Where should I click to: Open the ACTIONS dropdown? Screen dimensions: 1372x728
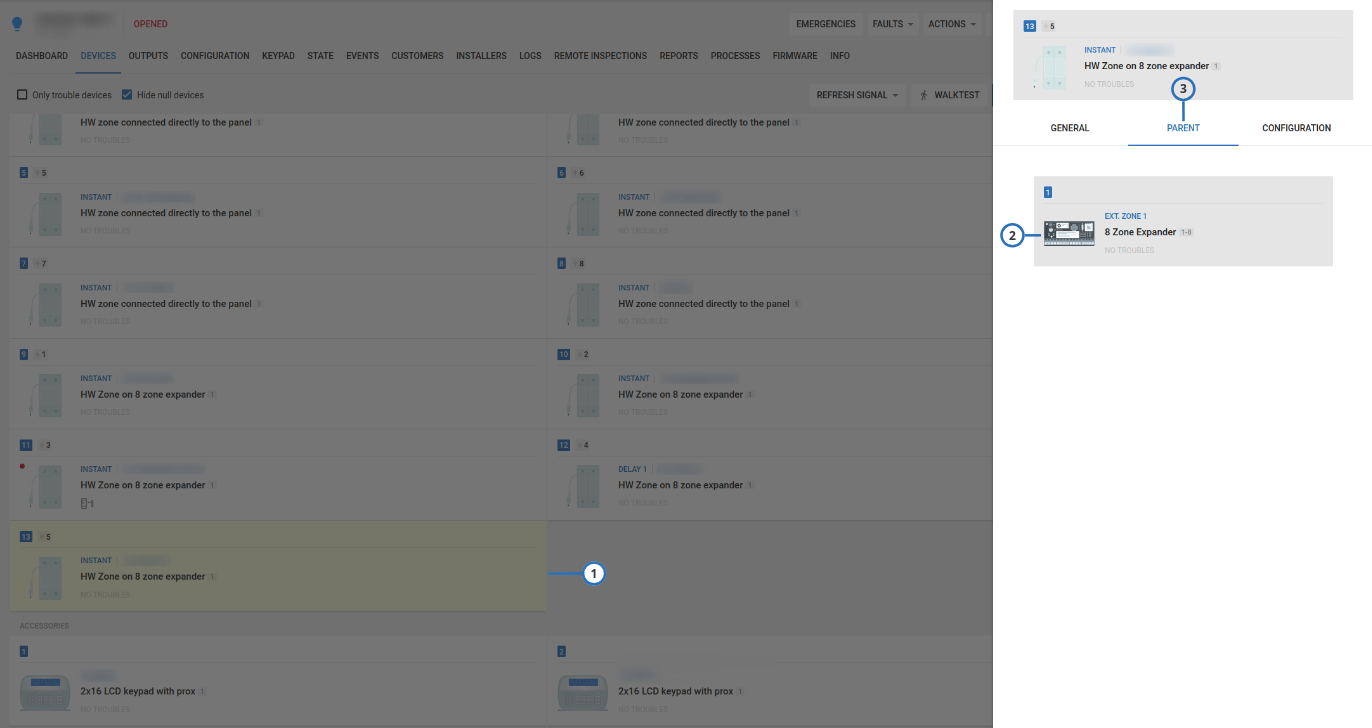click(x=949, y=23)
